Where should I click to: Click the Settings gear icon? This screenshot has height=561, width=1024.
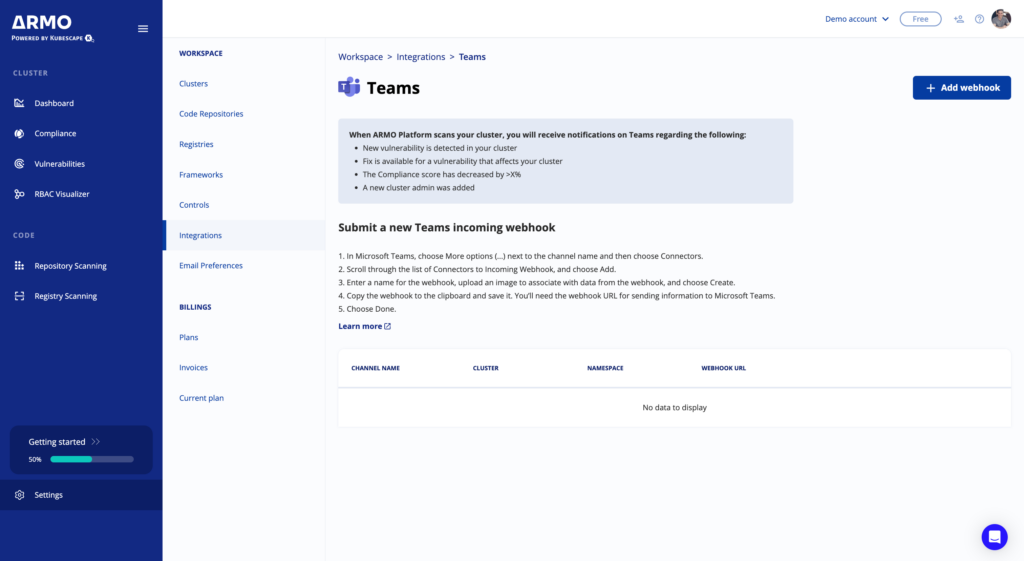pyautogui.click(x=20, y=495)
